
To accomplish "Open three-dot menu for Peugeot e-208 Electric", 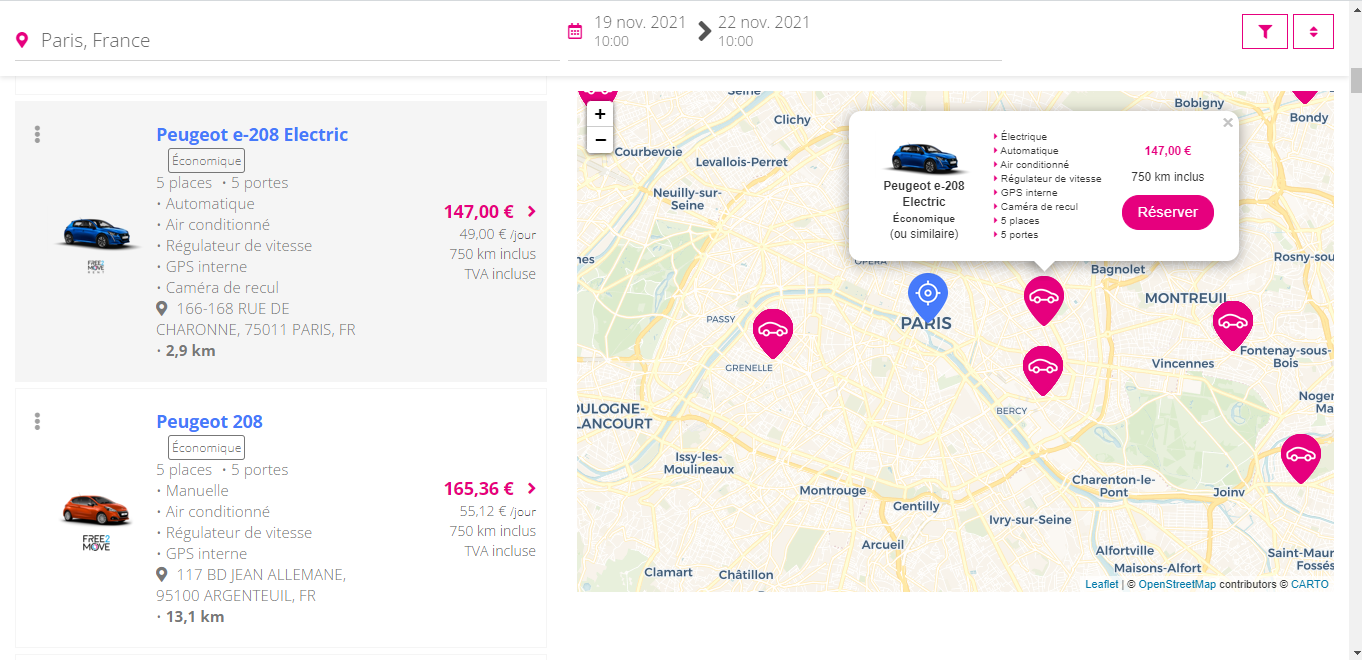I will (37, 134).
